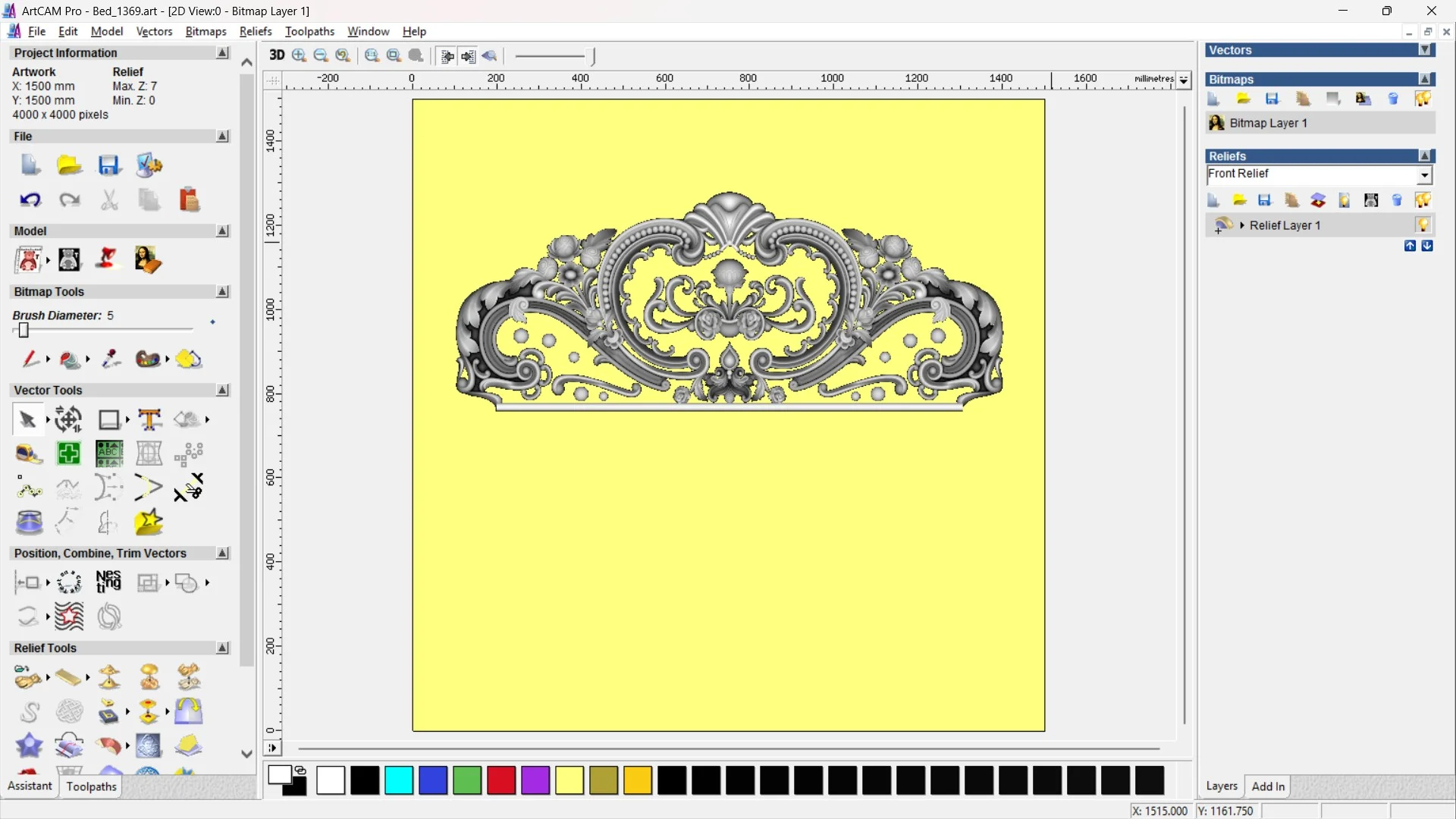The image size is (1456, 819).
Task: Toggle Relief Layer 1 visibility bulb
Action: tap(1423, 224)
